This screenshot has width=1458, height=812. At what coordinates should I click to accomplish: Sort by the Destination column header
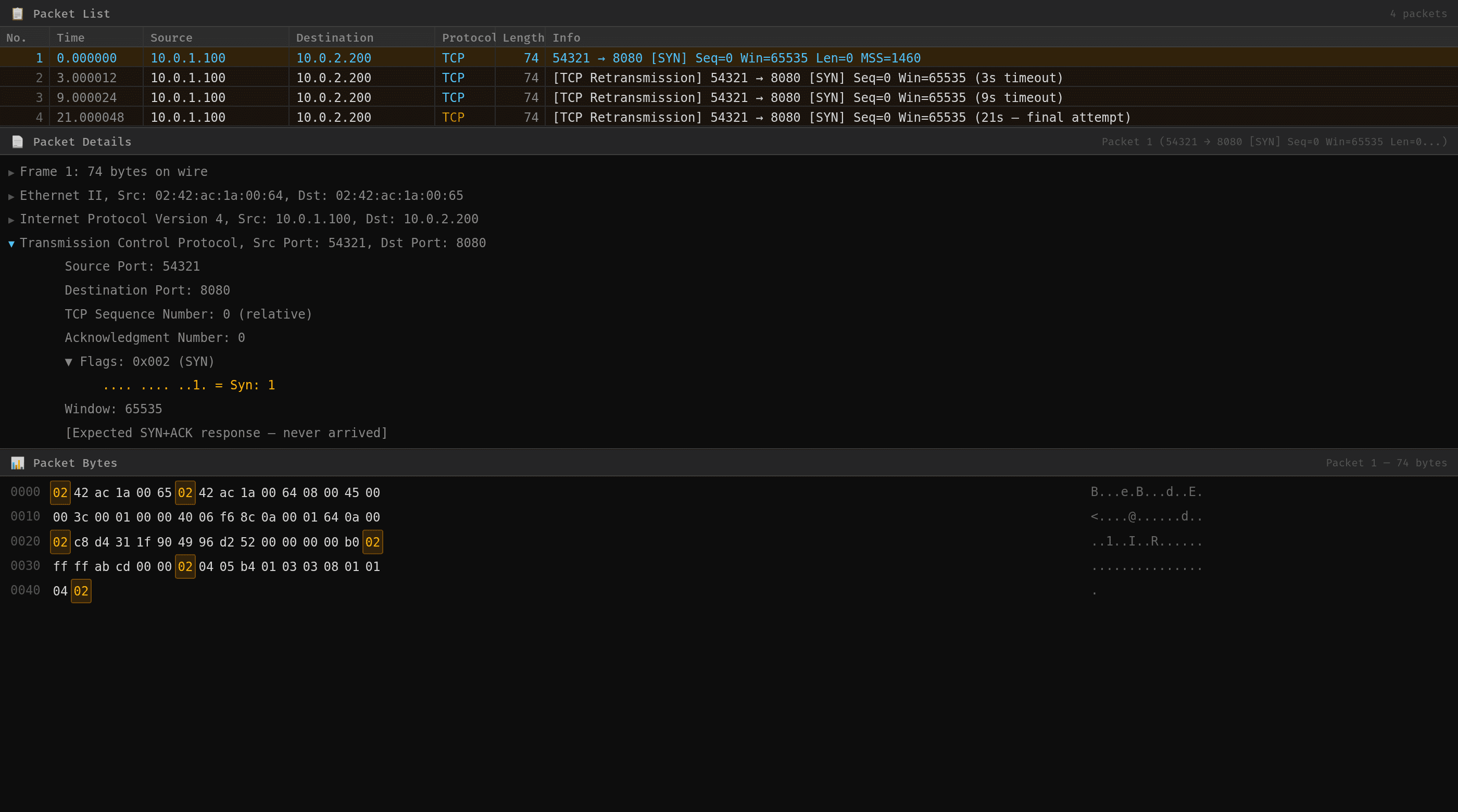click(x=362, y=37)
